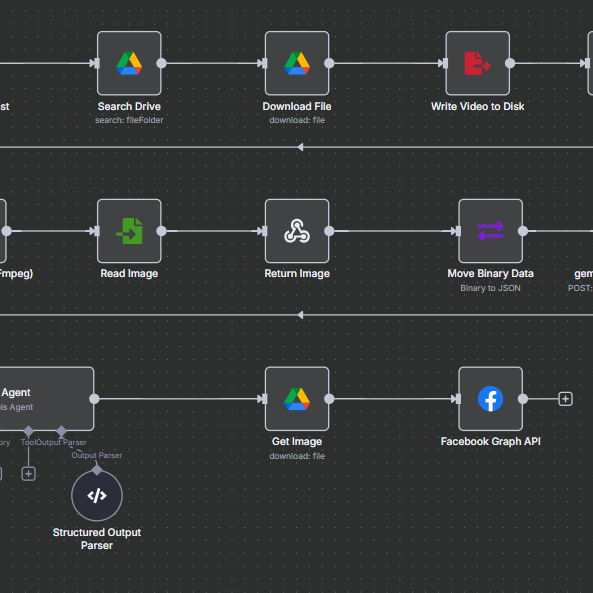
Task: Click the Output Parser connector diamond
Action: pos(61,431)
